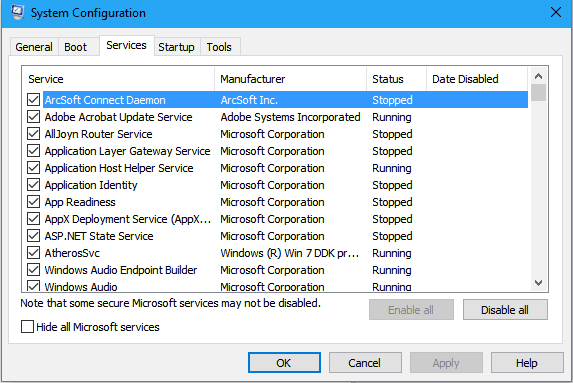Uncheck ArcSoft Connect Daemon service

[x=33, y=99]
